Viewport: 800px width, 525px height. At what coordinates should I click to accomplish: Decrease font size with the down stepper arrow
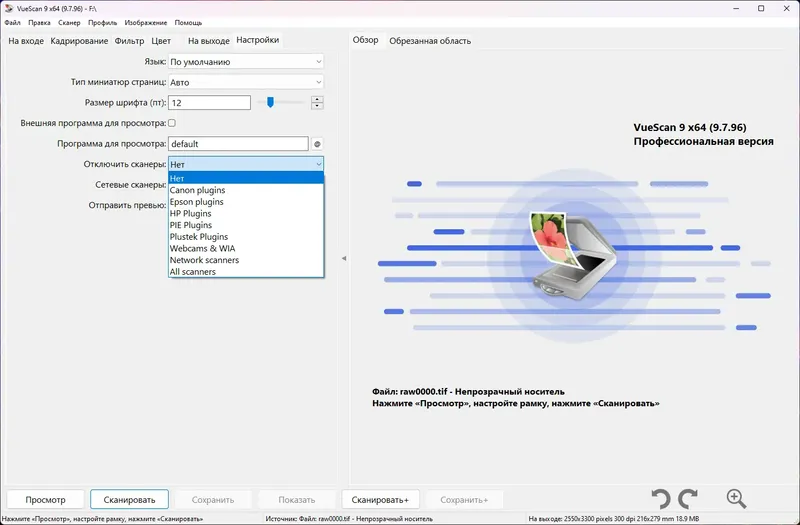tap(317, 106)
